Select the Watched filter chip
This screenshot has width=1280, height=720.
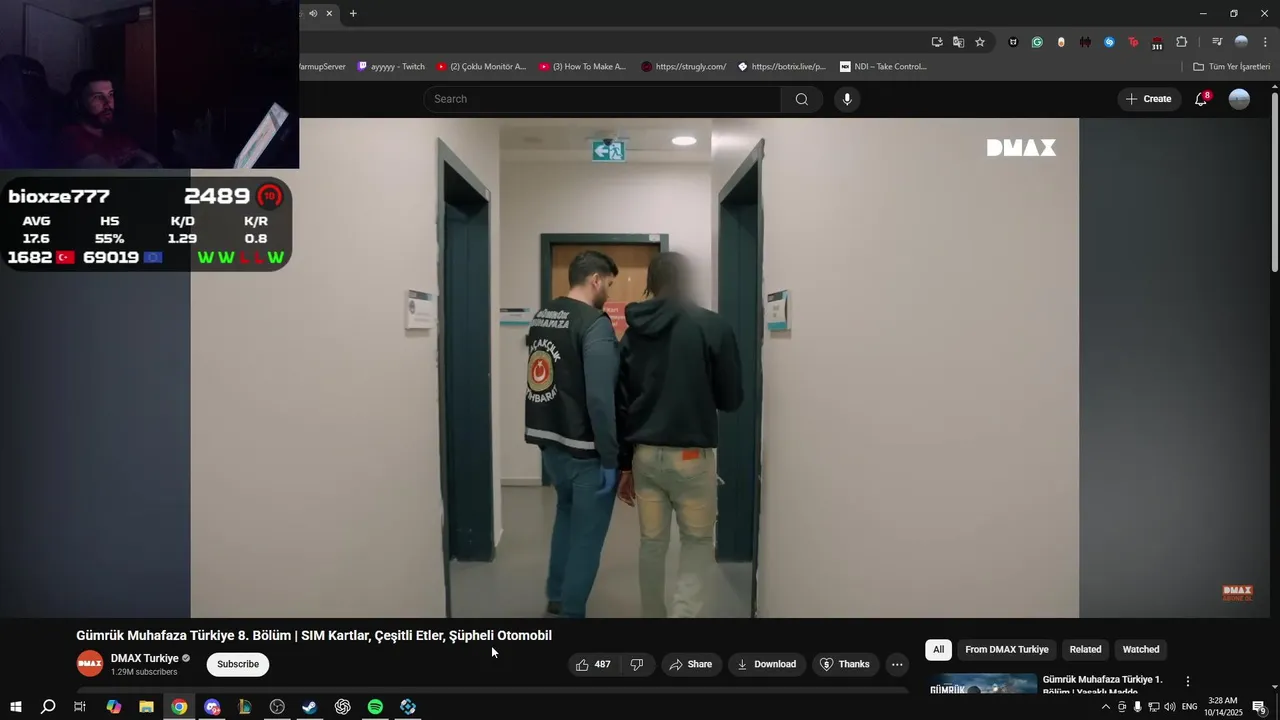(1141, 650)
